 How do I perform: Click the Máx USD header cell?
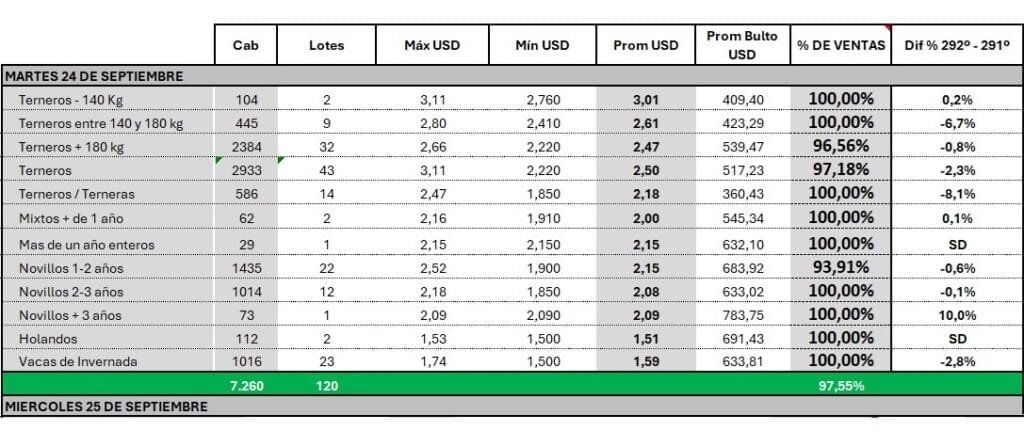(432, 45)
